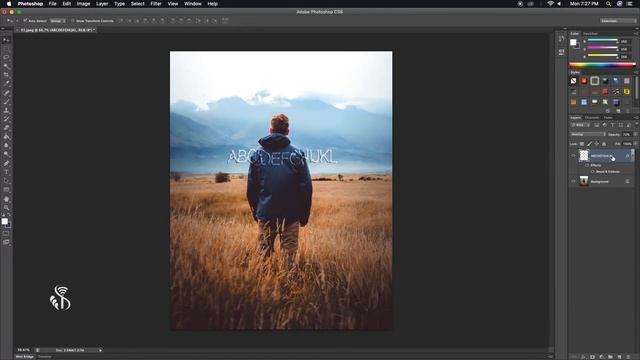Select the History Brush tool
This screenshot has width=640, height=360.
(6, 119)
